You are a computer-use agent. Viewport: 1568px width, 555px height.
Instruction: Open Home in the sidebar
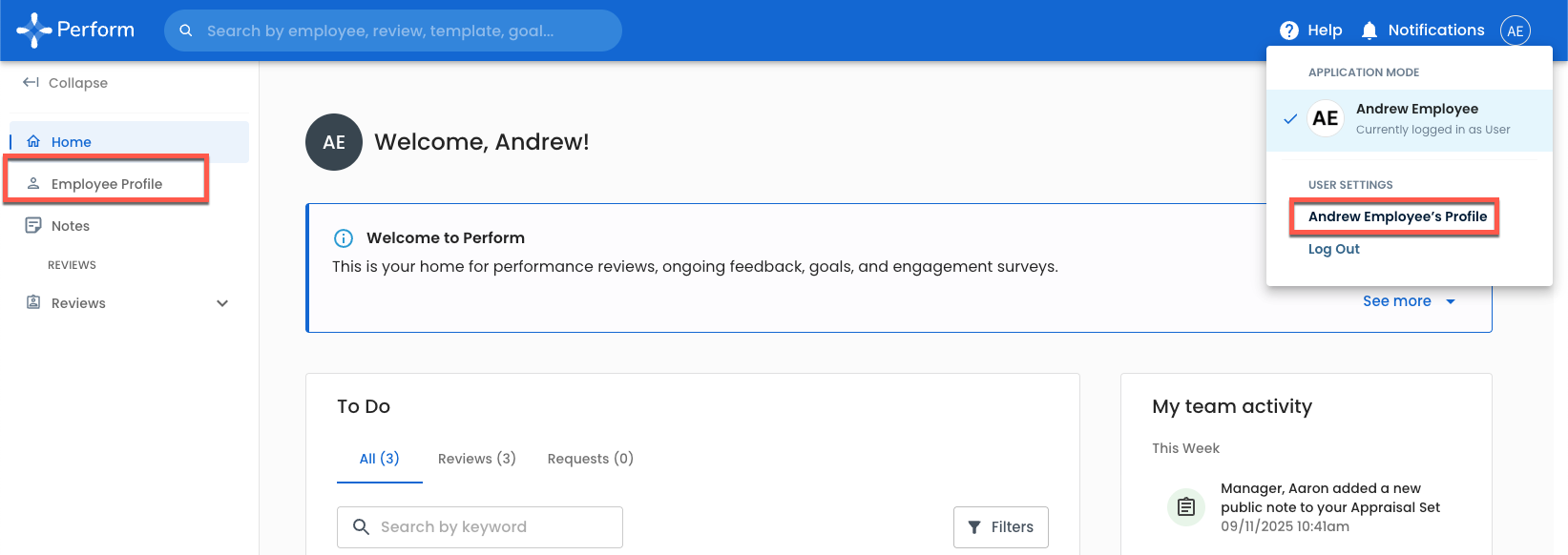[129, 141]
